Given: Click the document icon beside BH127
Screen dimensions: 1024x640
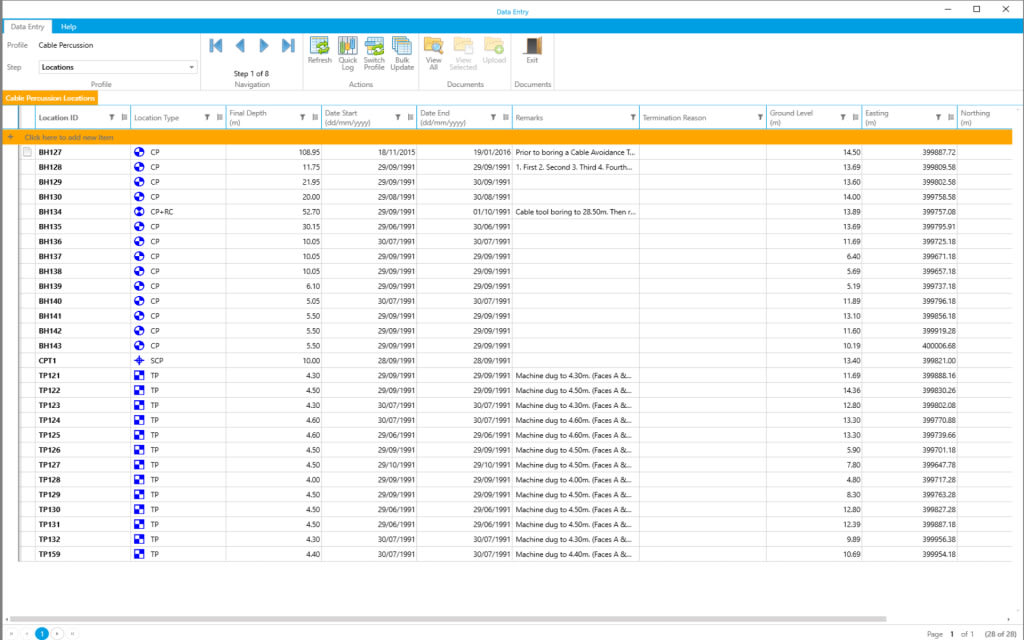Looking at the screenshot, I should (x=27, y=152).
